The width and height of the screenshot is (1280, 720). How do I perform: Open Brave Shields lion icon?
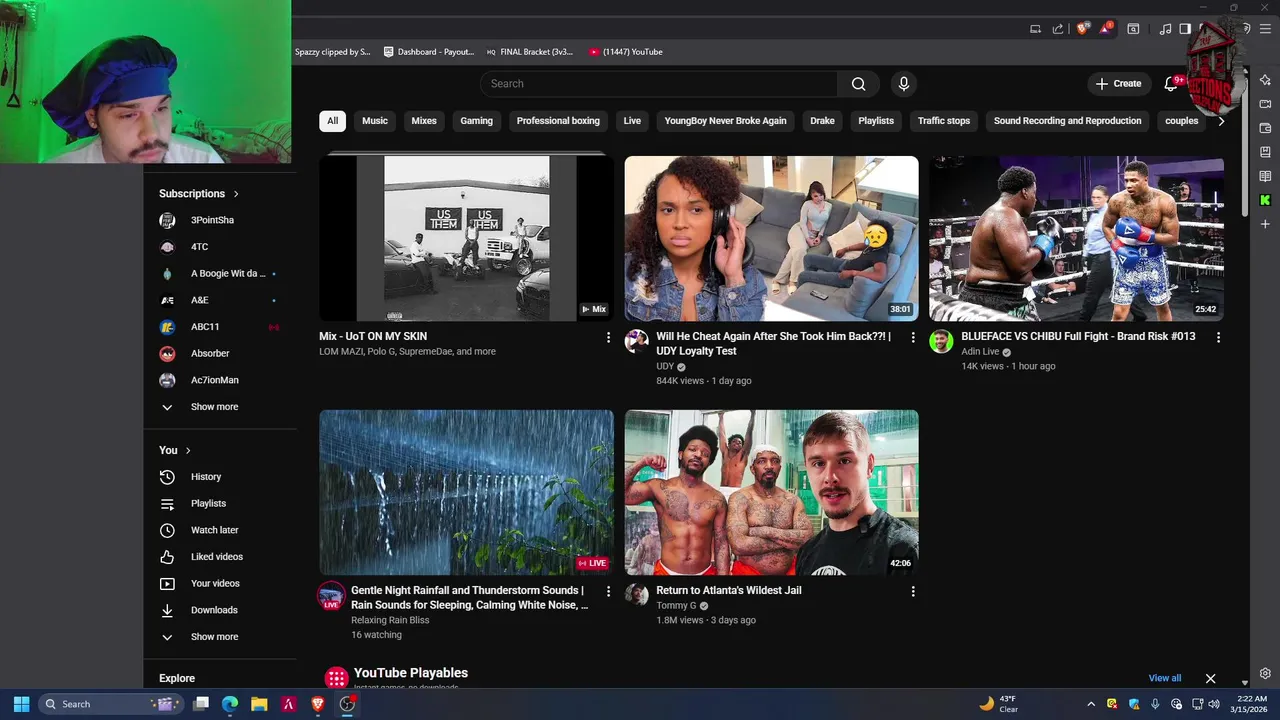click(1082, 29)
